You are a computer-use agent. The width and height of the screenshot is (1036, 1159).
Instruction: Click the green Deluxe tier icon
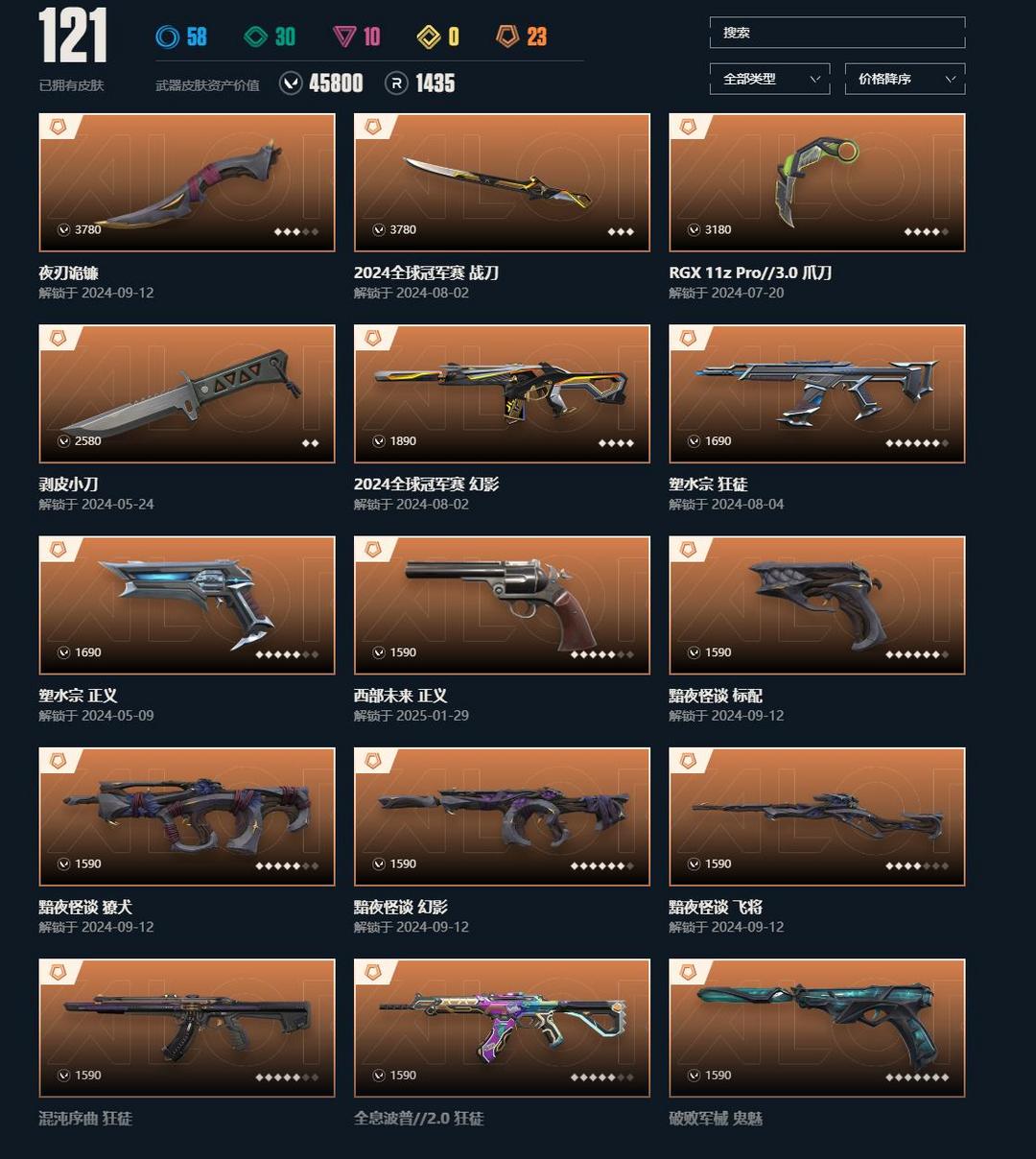click(256, 37)
